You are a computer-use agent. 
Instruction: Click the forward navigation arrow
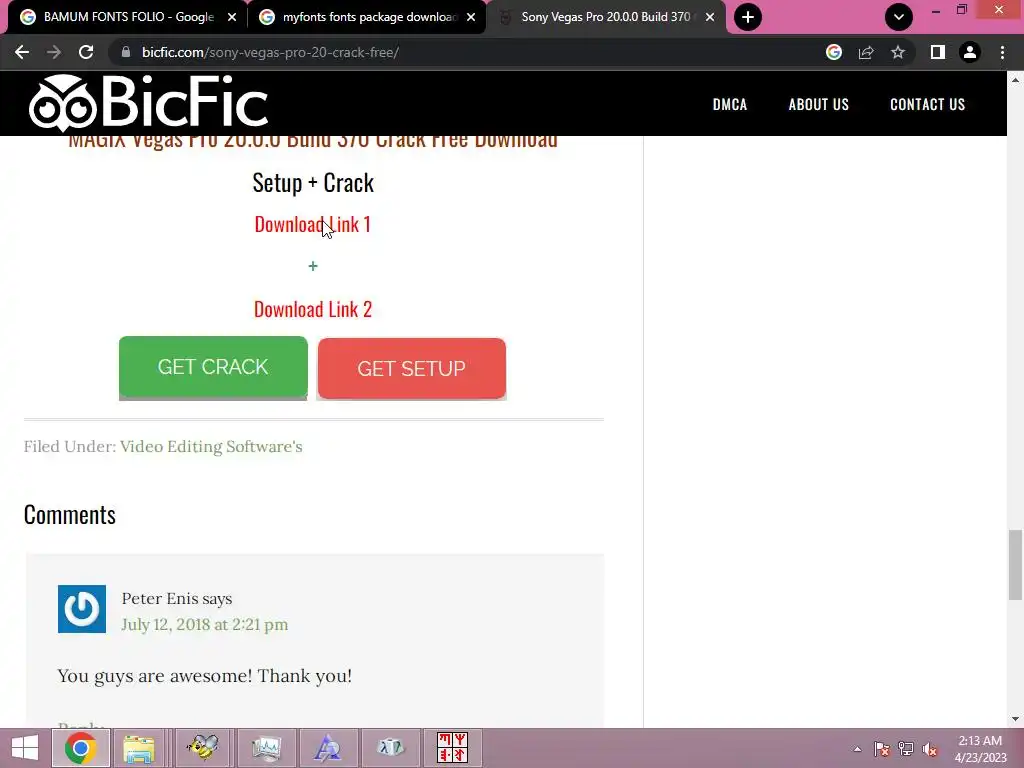(x=54, y=52)
